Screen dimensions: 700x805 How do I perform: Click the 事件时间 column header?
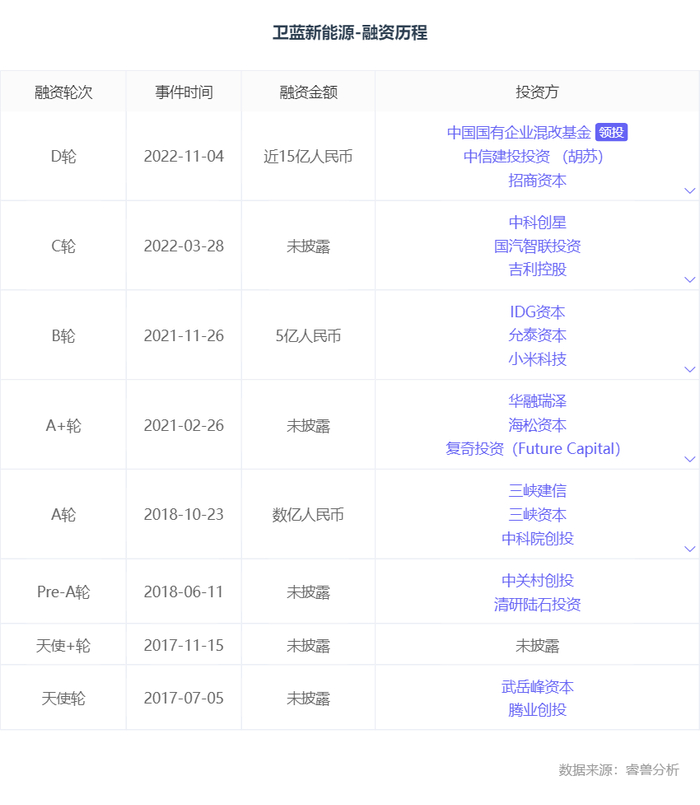click(184, 92)
